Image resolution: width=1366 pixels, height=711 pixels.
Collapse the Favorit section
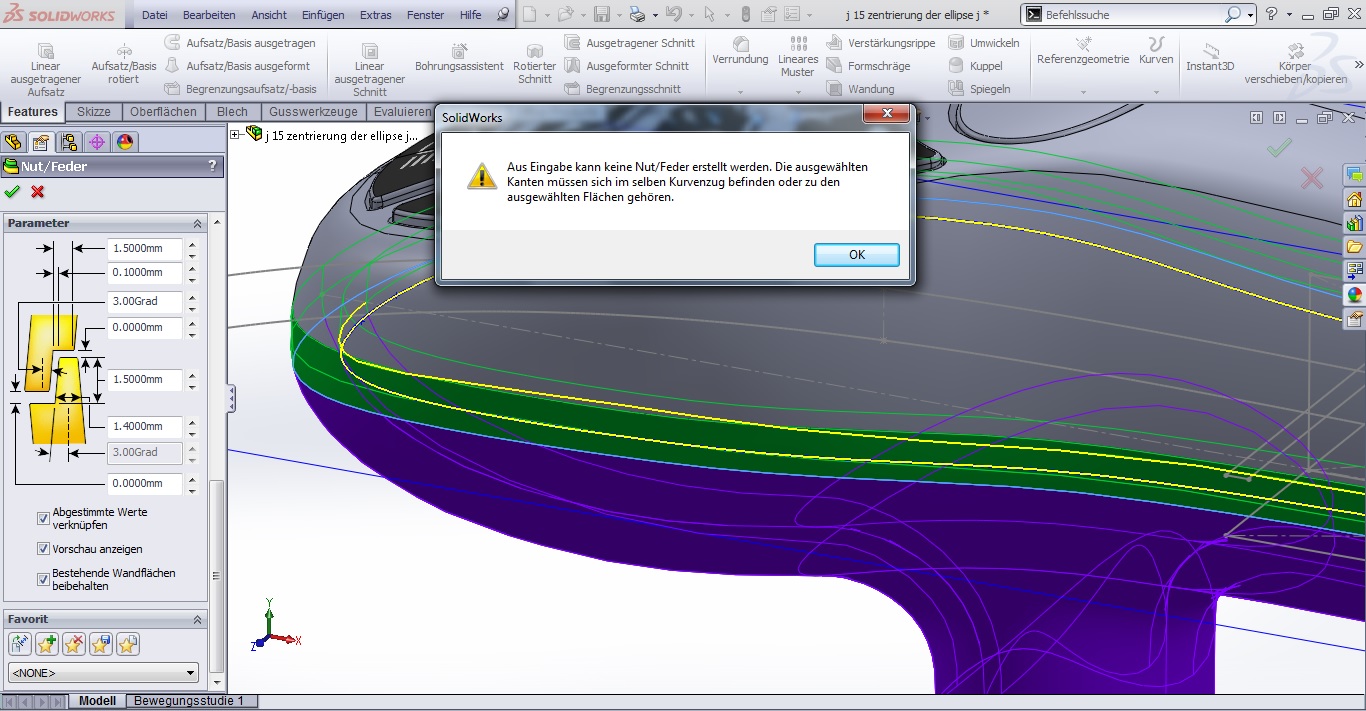pos(197,619)
